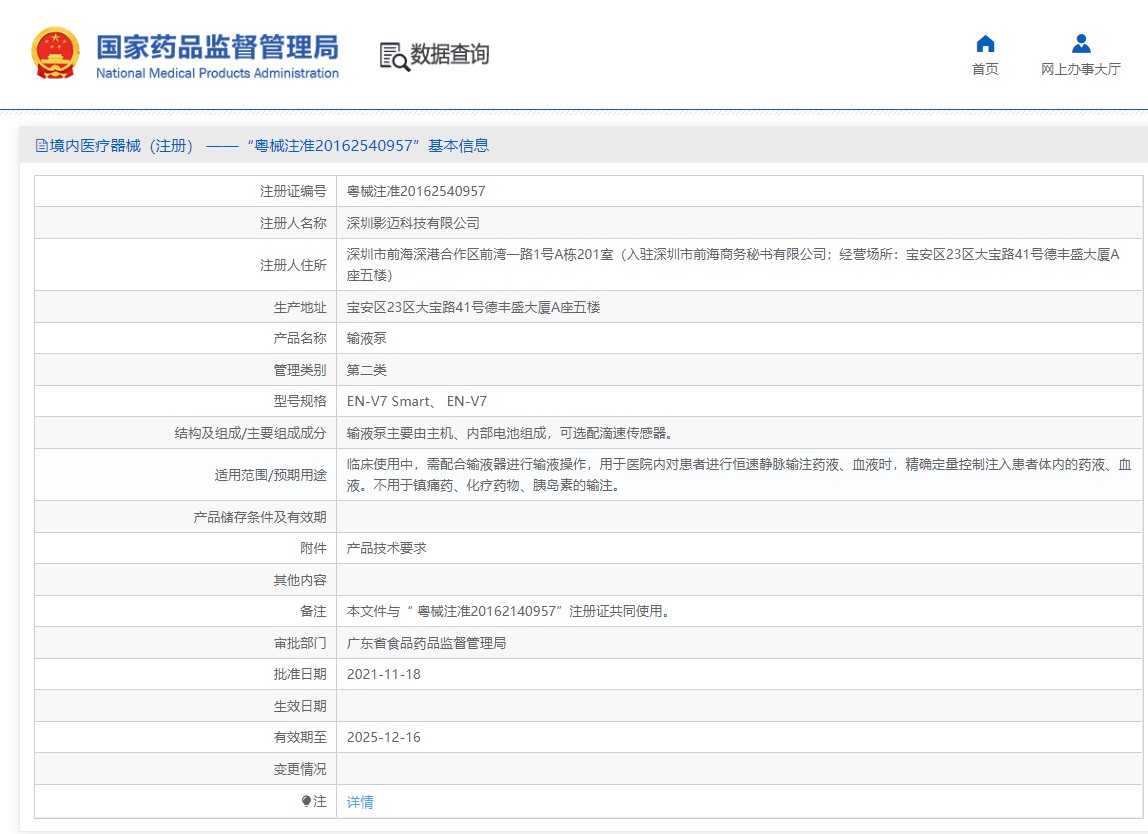Click the 其他内容 row label
This screenshot has height=834, width=1148.
click(x=299, y=580)
